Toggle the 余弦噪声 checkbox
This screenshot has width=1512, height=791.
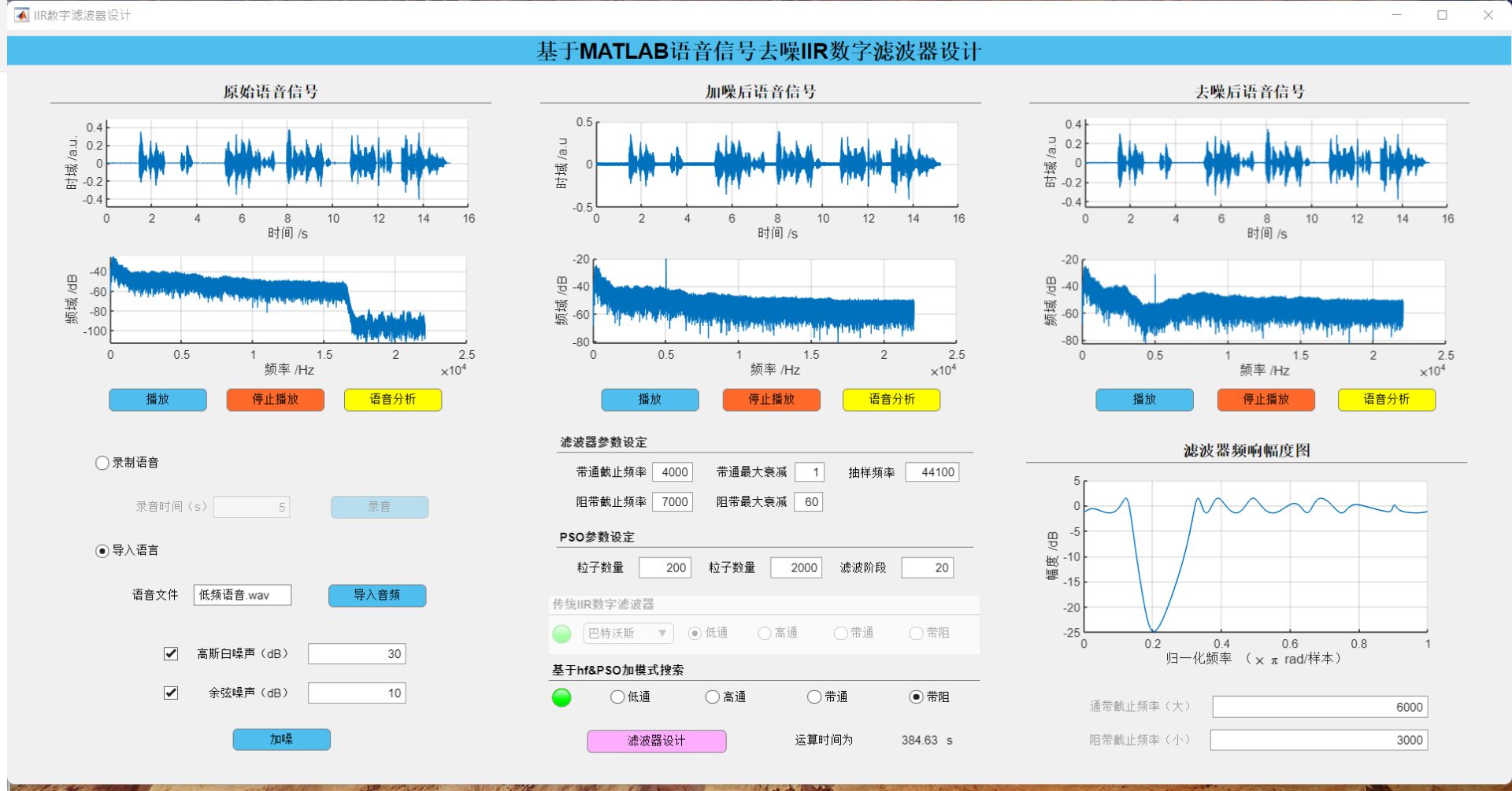171,693
